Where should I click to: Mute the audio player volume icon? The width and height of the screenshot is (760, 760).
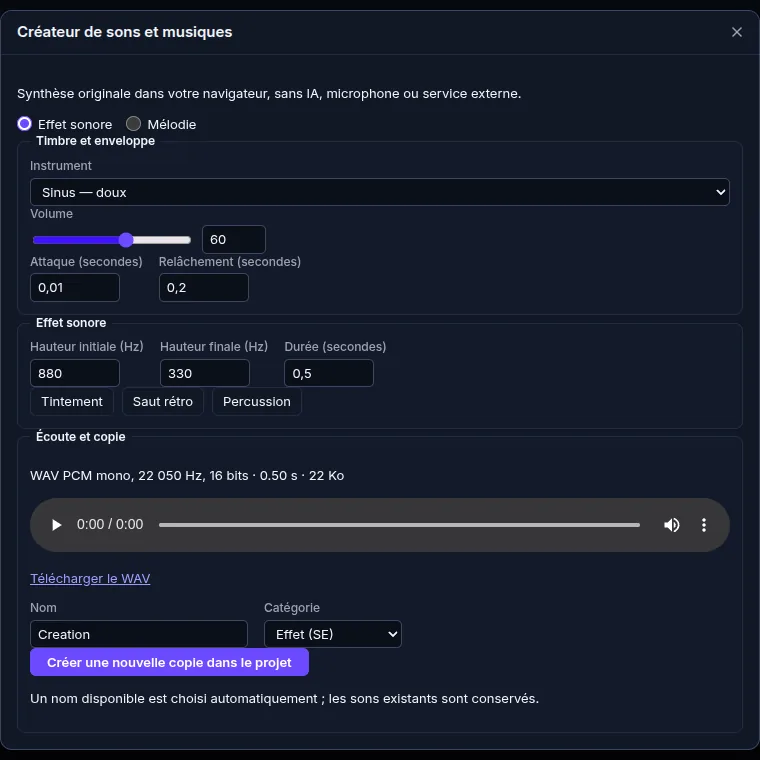point(671,525)
